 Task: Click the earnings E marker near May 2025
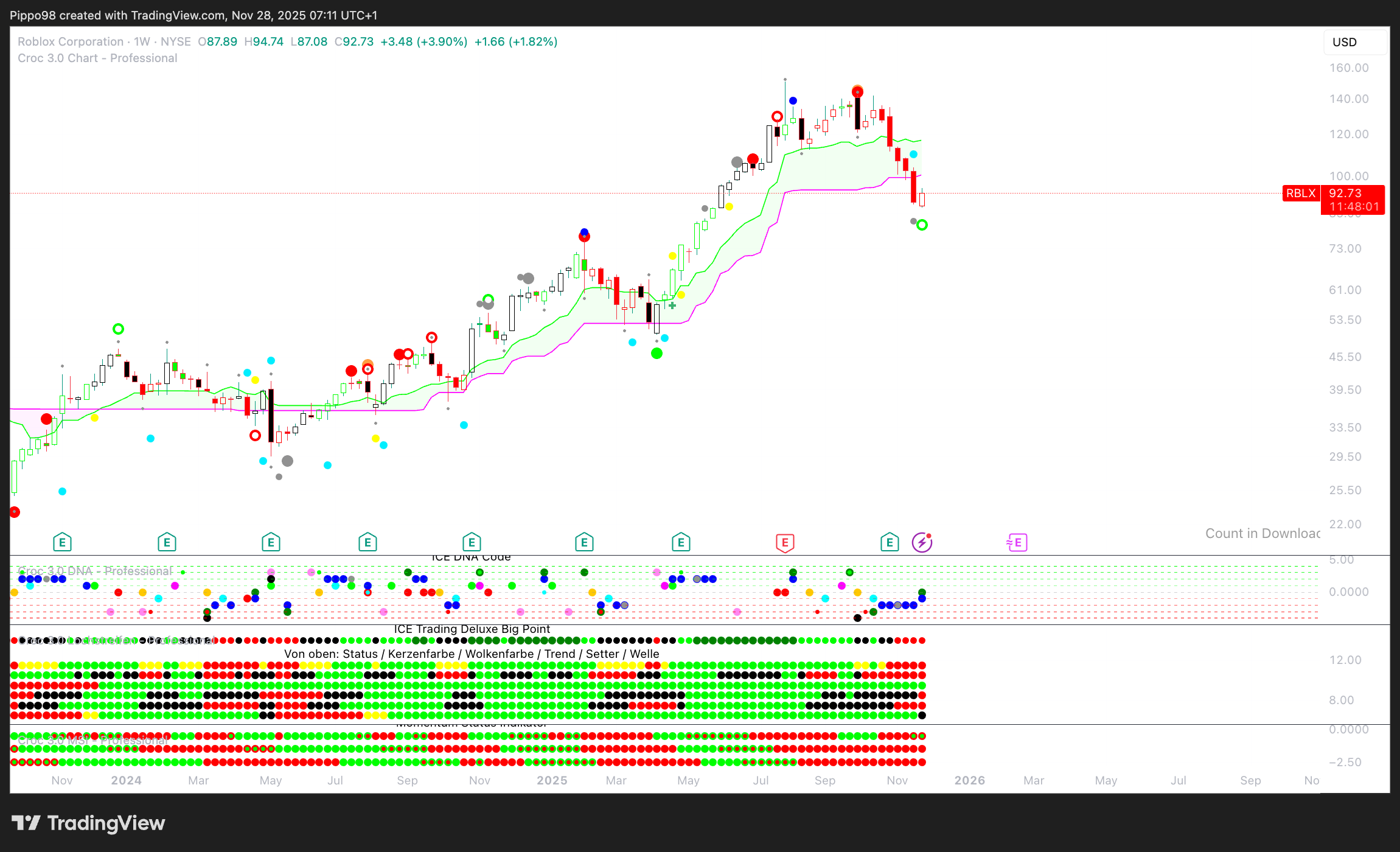[x=681, y=542]
